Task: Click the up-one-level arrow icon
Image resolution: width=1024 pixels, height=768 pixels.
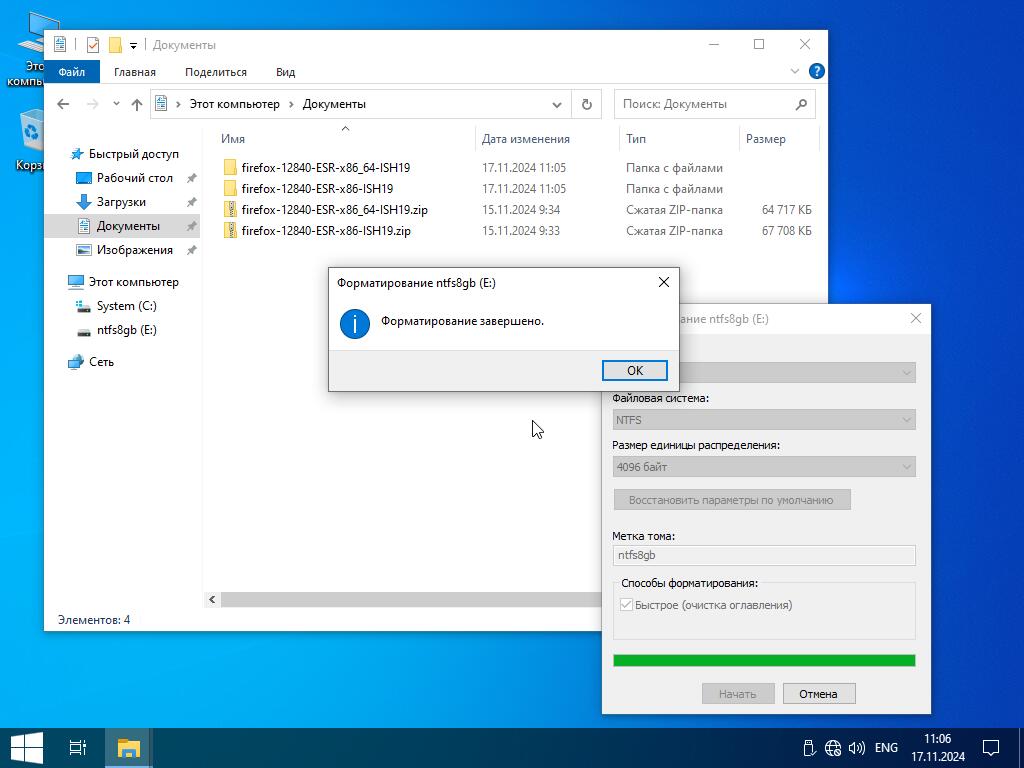Action: (137, 104)
